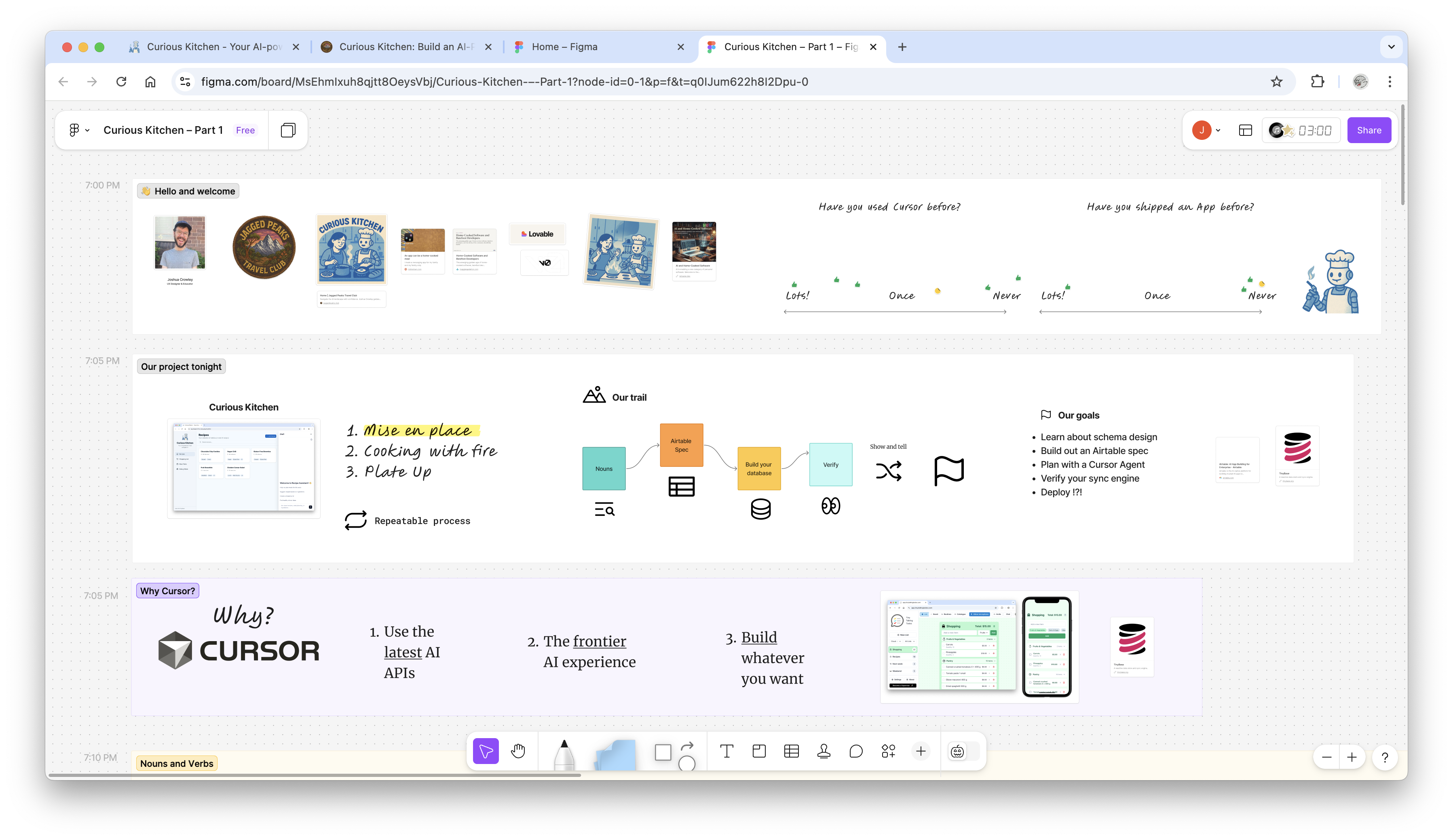Expand the user avatar J dropdown
Screen dimensions: 1453x840
coord(1218,130)
